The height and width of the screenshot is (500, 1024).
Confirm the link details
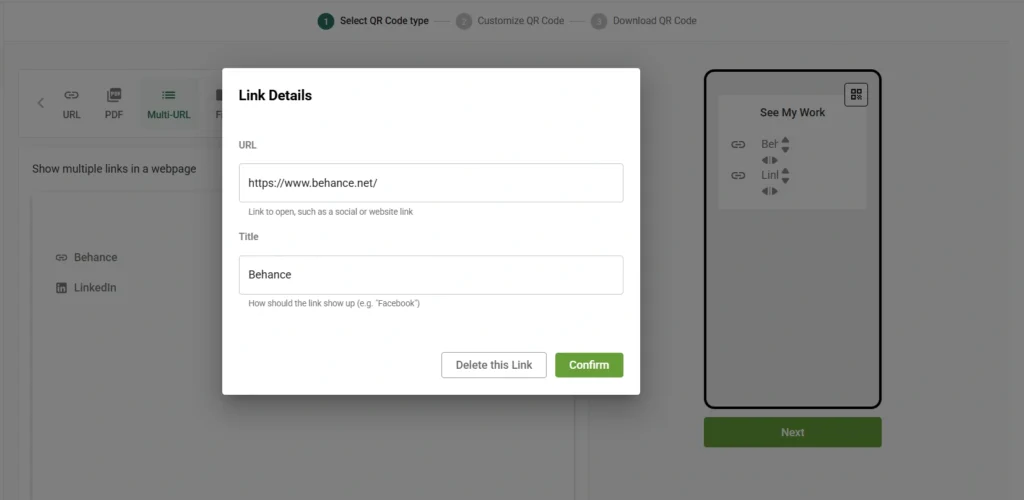coord(589,365)
